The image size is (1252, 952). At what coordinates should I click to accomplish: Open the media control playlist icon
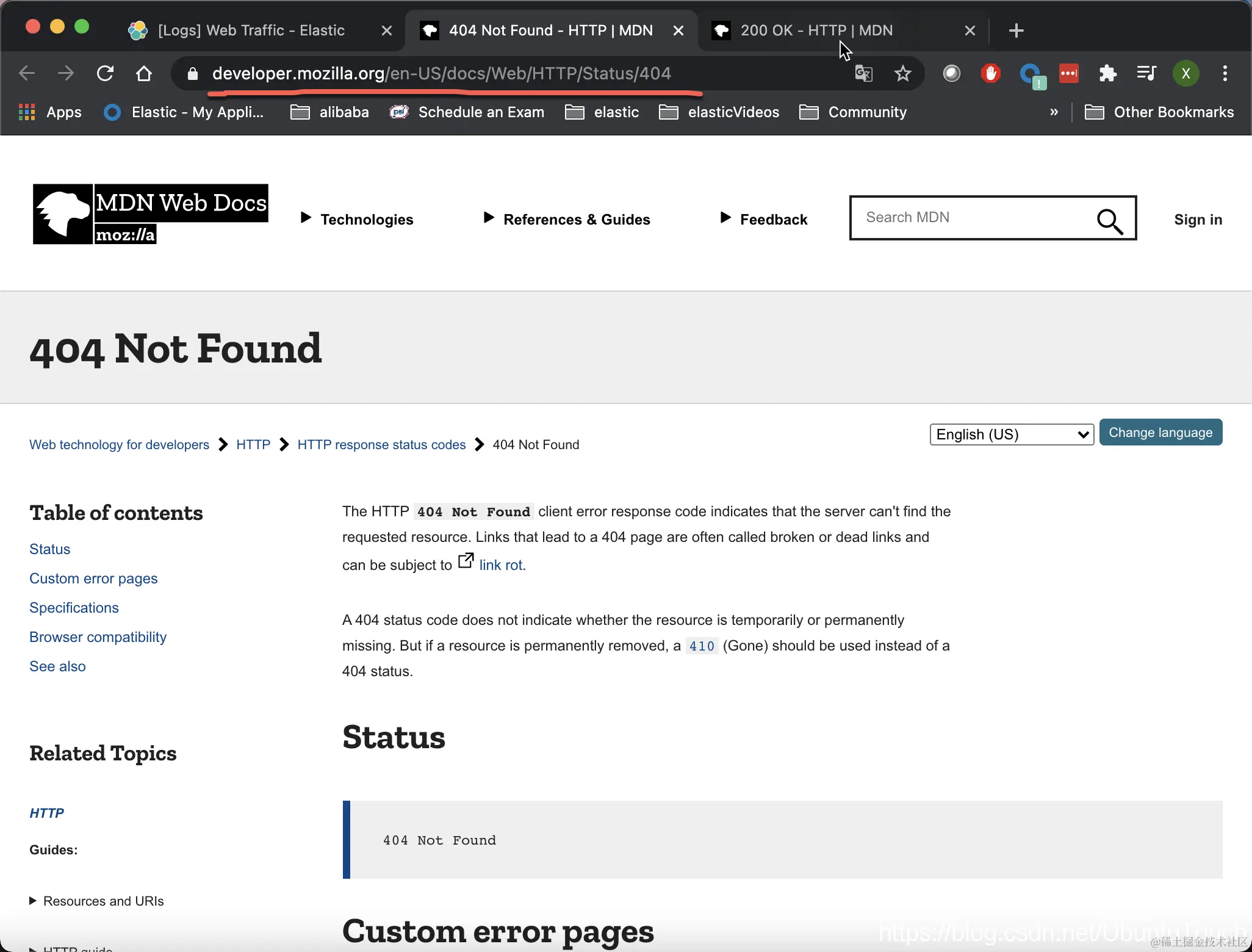pyautogui.click(x=1146, y=74)
